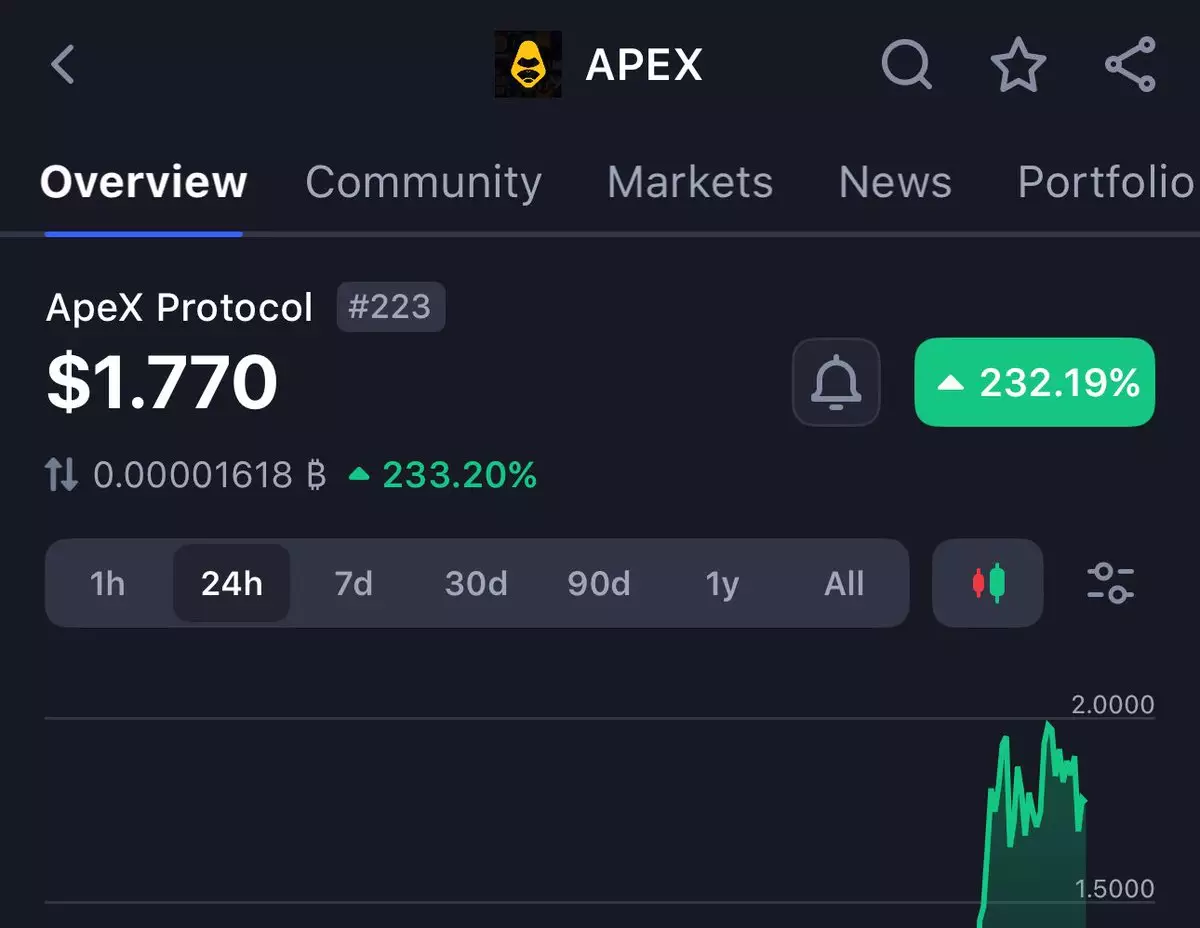1200x928 pixels.
Task: Tap the green 232.19% change button
Action: pyautogui.click(x=1035, y=383)
